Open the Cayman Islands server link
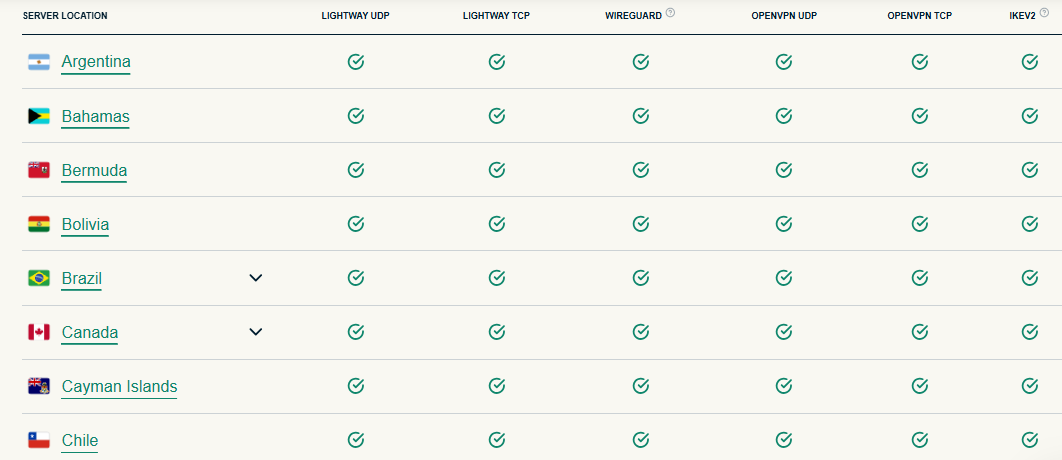Viewport: 1062px width, 460px height. (119, 386)
